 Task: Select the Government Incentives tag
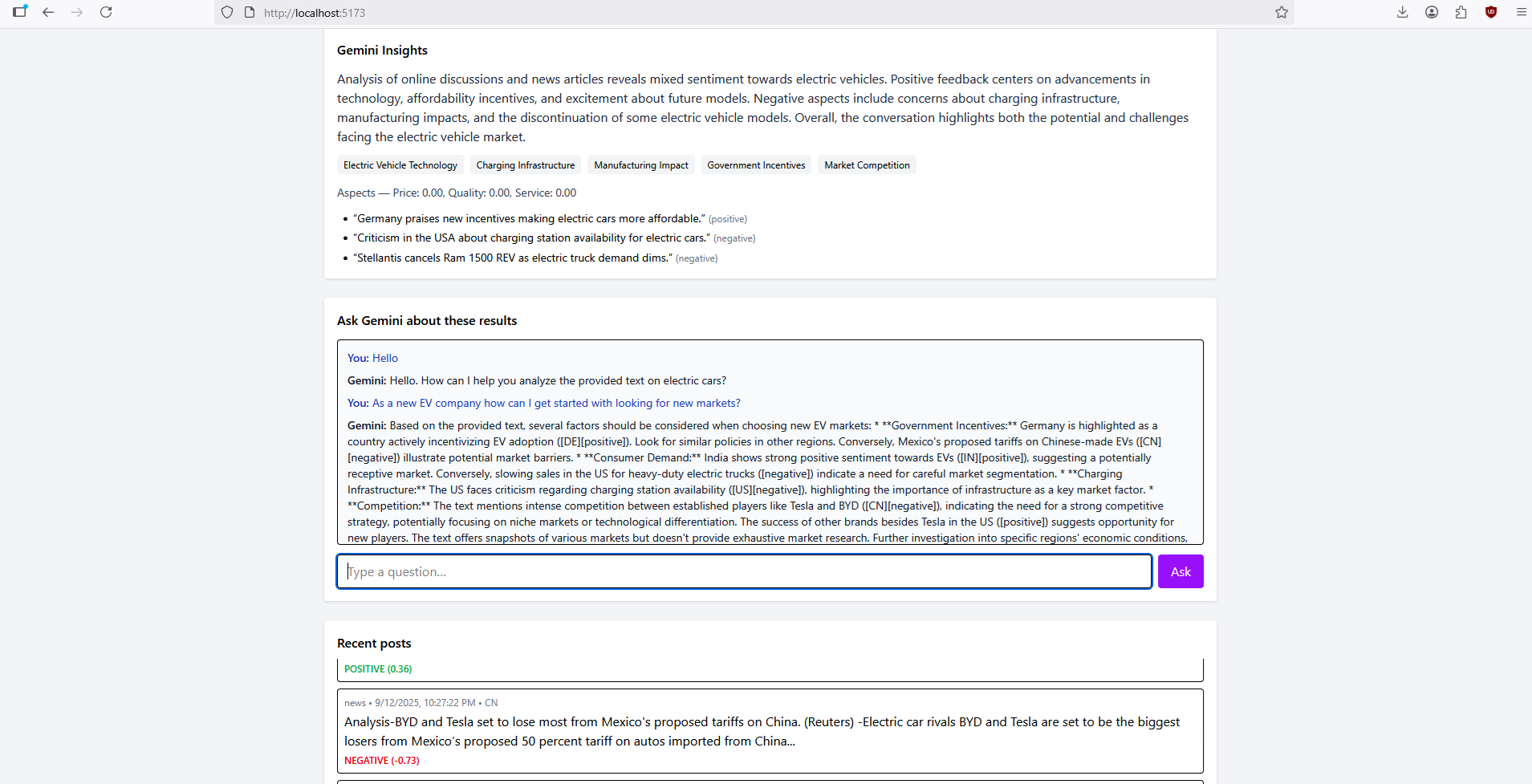(756, 165)
